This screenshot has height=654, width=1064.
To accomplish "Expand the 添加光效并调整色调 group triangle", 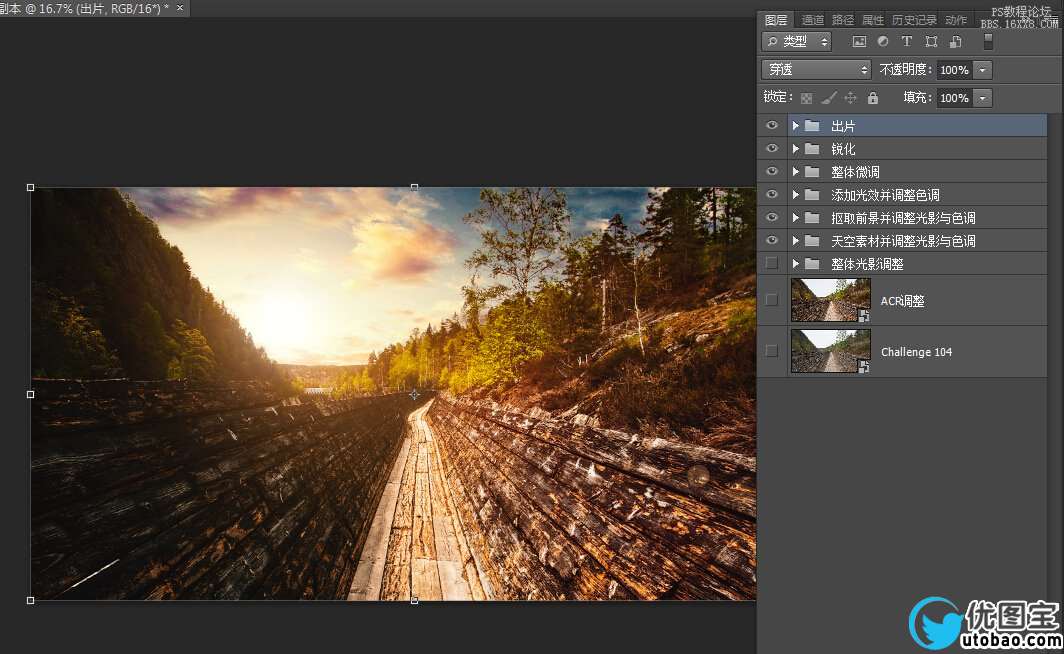I will click(x=795, y=195).
